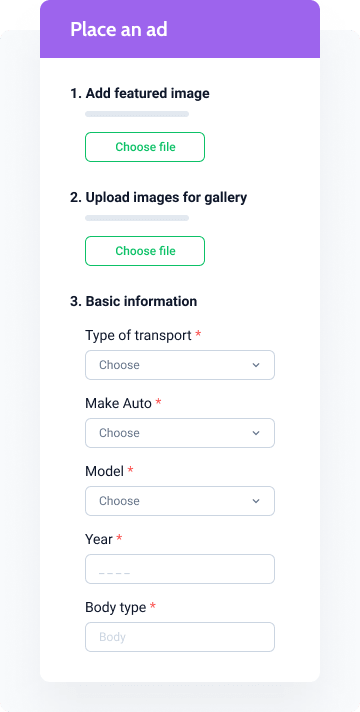Click the Type of transport label
The width and height of the screenshot is (360, 712).
pos(138,336)
